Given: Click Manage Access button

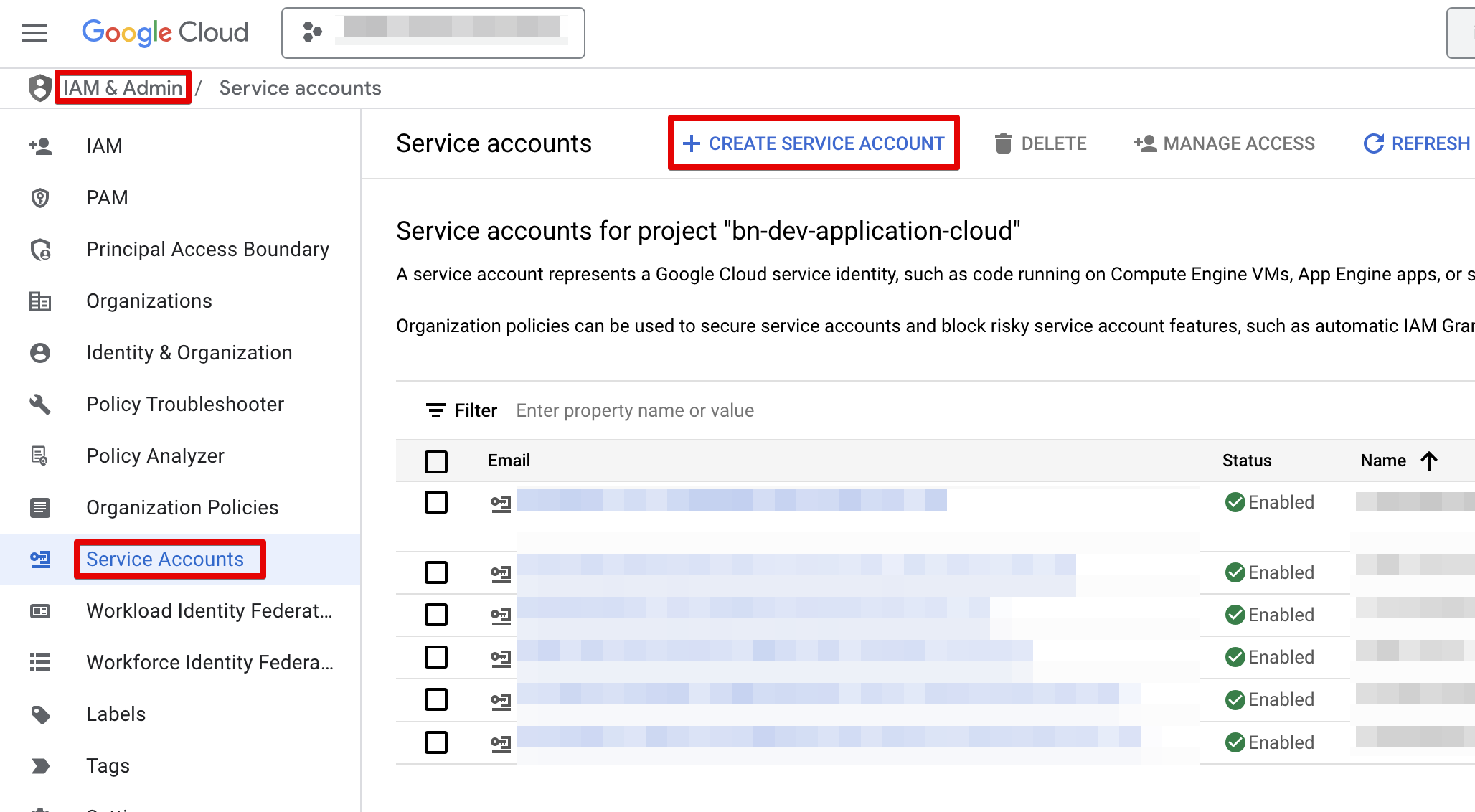Looking at the screenshot, I should (x=1224, y=143).
